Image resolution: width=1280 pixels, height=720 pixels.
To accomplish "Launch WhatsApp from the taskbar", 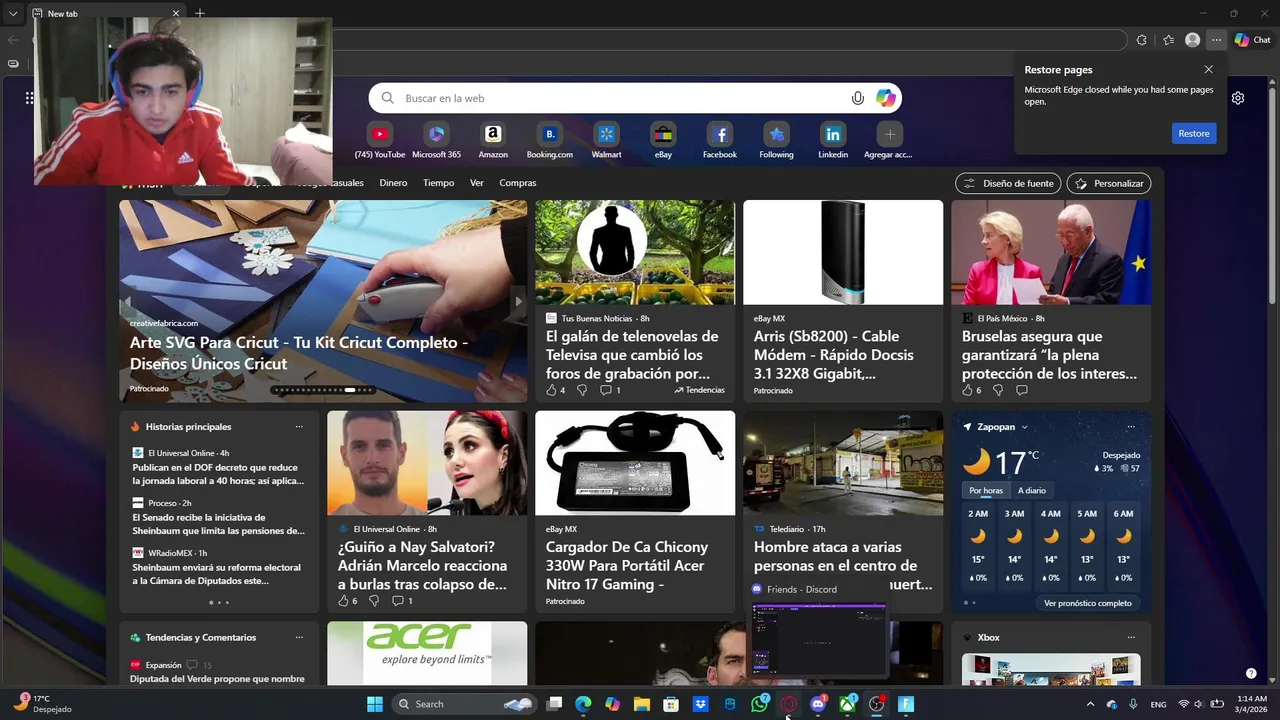I will [x=760, y=704].
